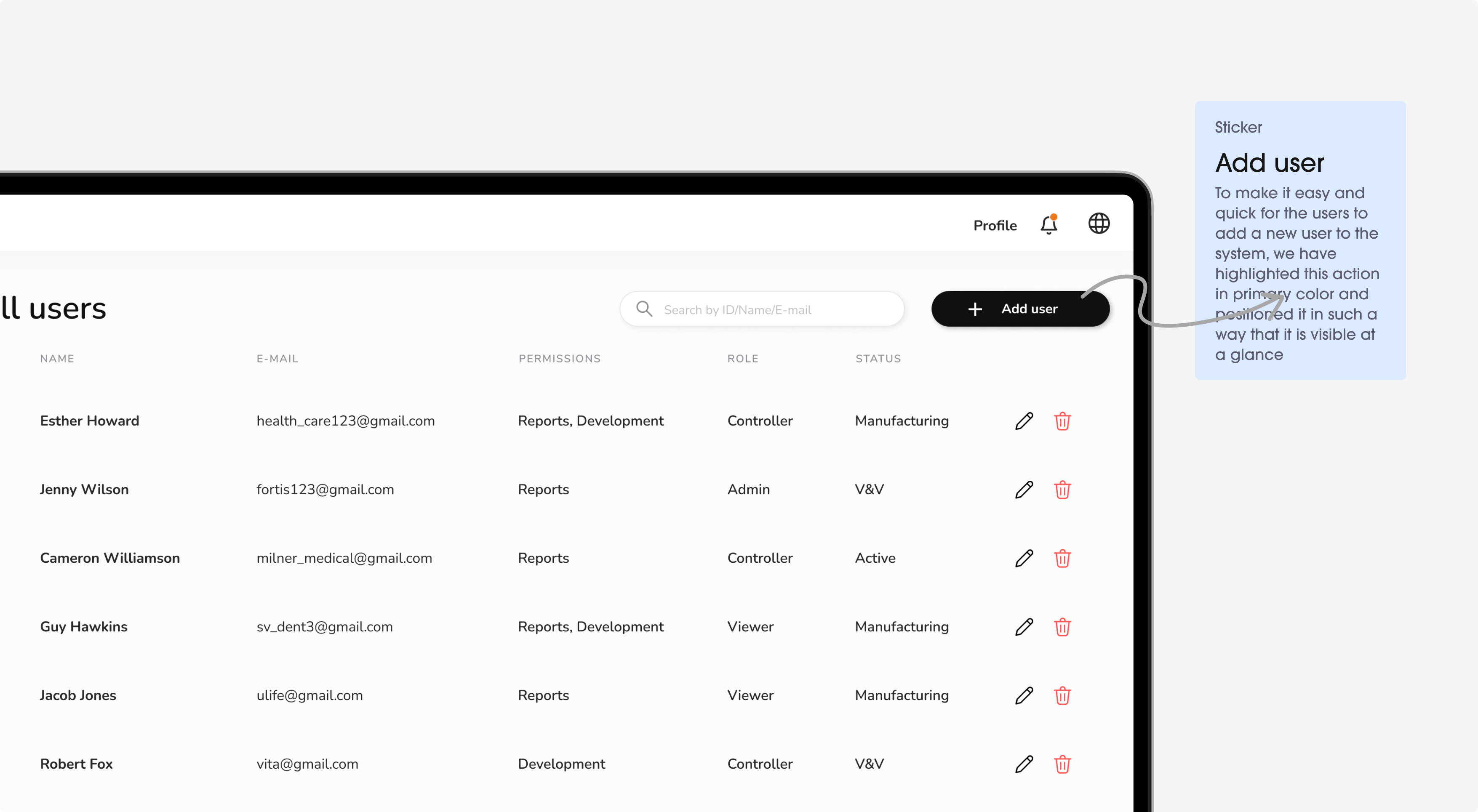Click the NAME column header
1478x812 pixels.
tap(57, 358)
